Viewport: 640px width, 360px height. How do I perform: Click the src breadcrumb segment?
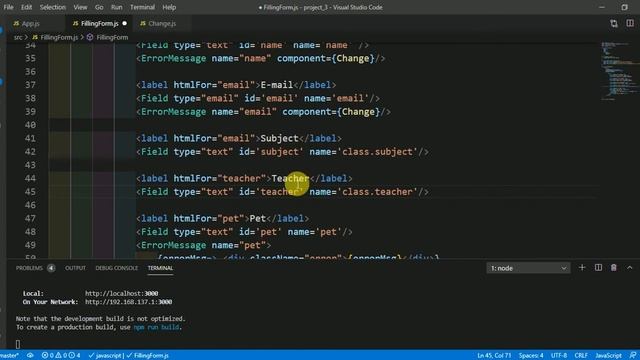(18, 37)
